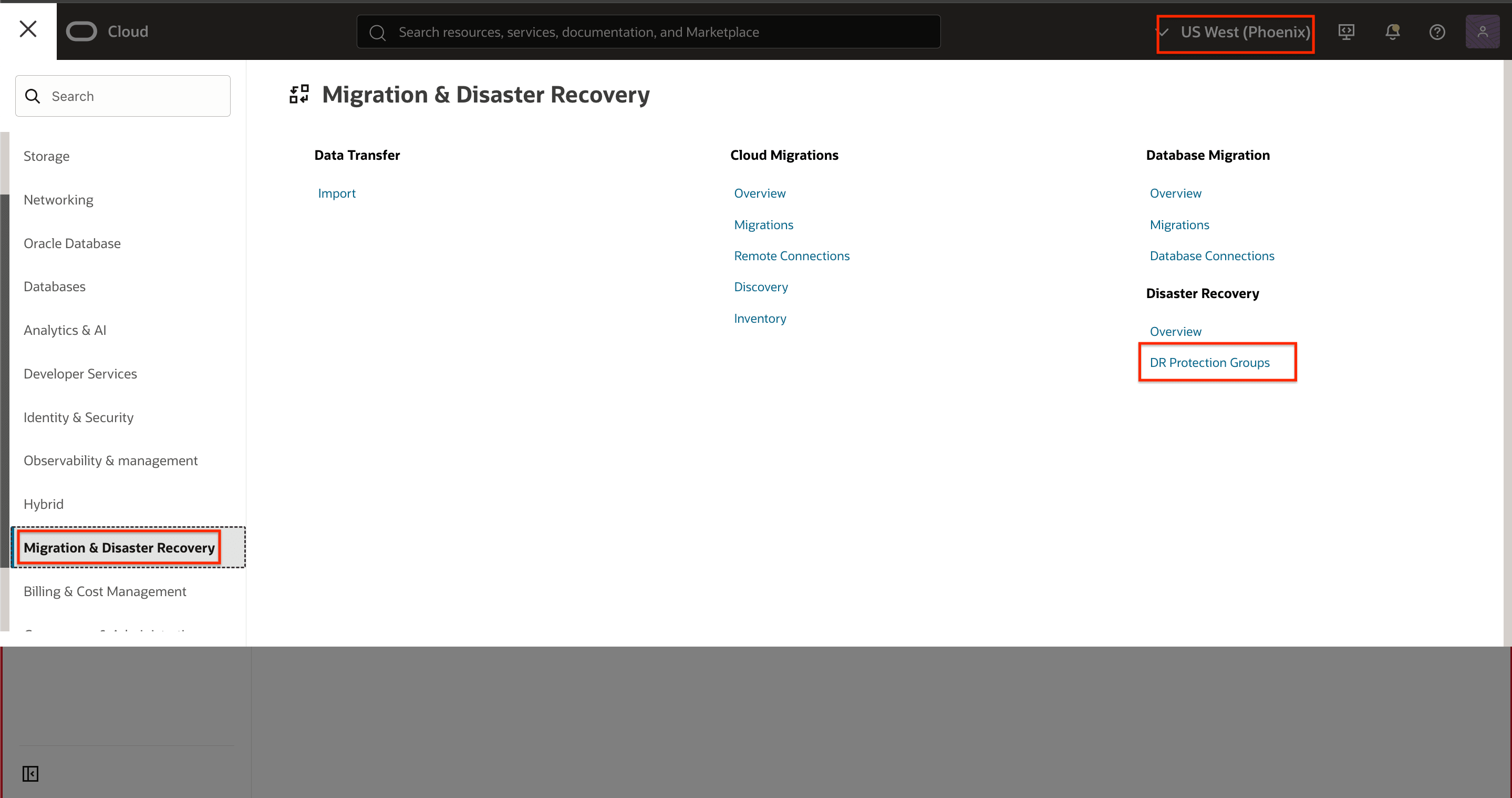The width and height of the screenshot is (1512, 798).
Task: Select Identity & Security menu category
Action: coord(79,417)
